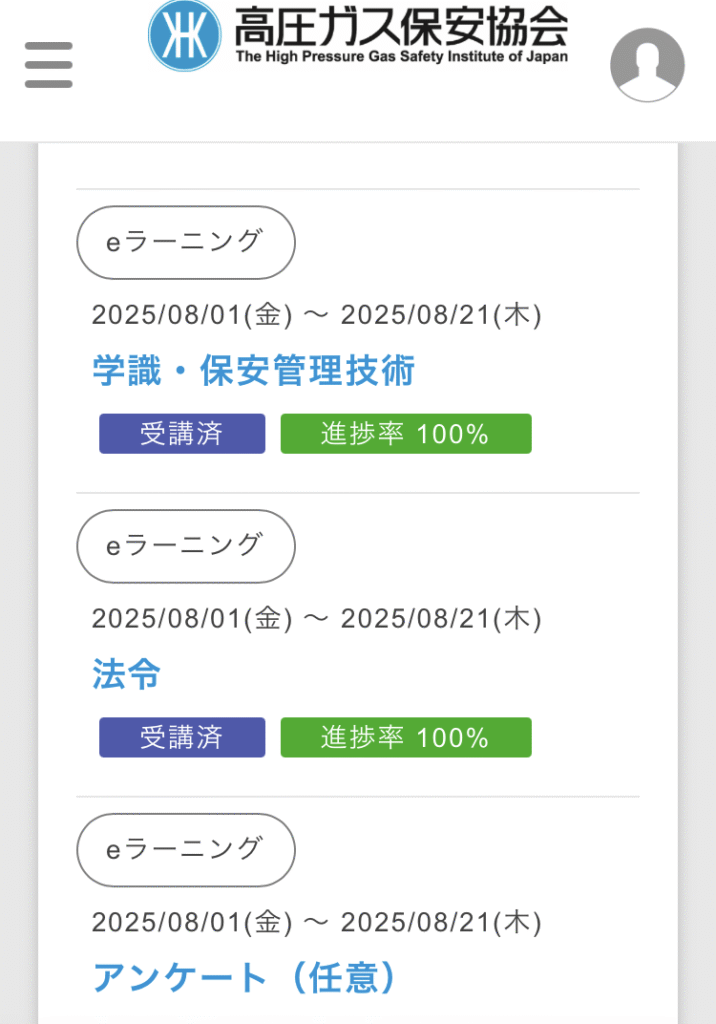Screen dimensions: 716x1024
Task: Click the 受講済 badge under 法令
Action: tap(182, 737)
